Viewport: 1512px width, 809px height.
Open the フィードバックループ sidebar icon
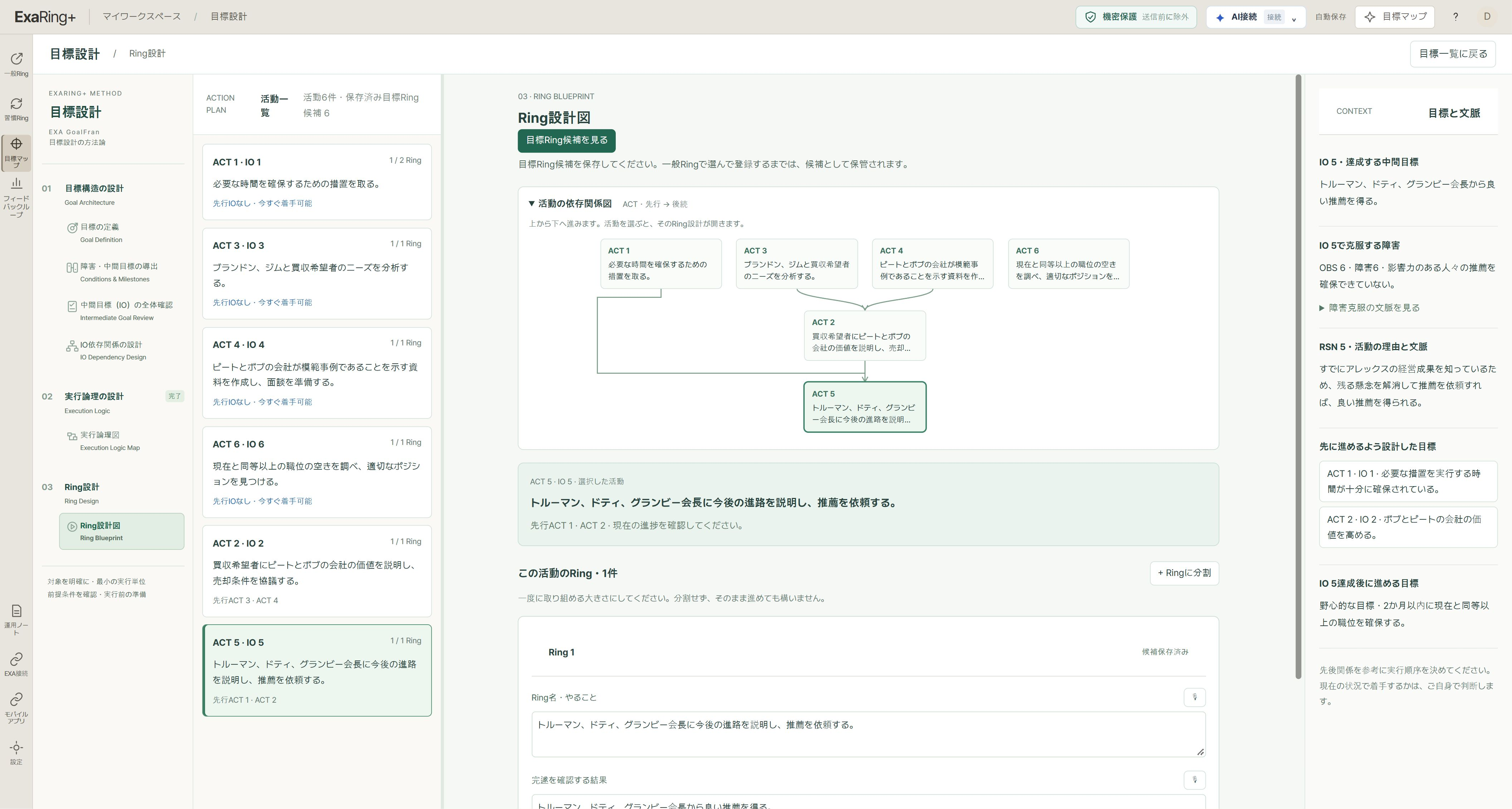click(x=16, y=198)
